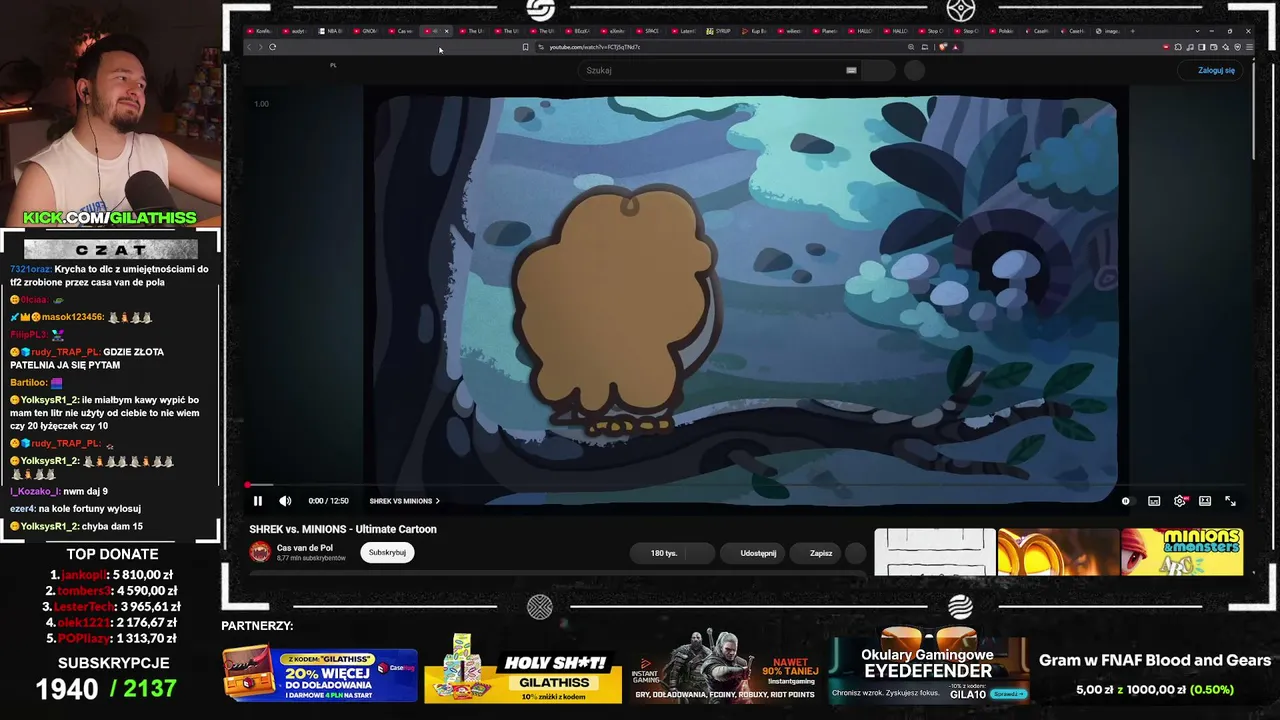
Task: Open the Cas van de Pol channel avatar
Action: point(260,552)
